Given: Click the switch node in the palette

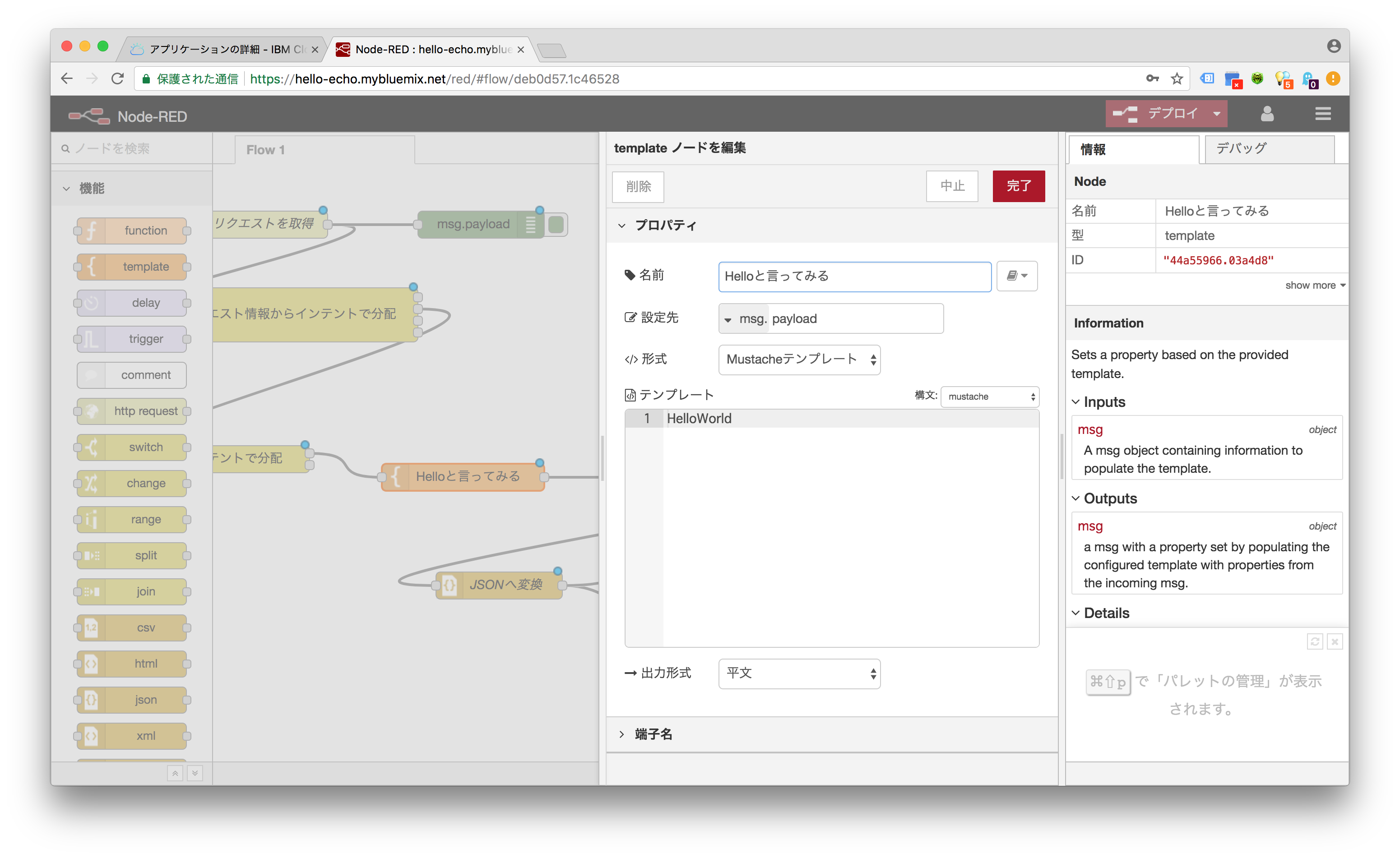Looking at the screenshot, I should point(132,447).
